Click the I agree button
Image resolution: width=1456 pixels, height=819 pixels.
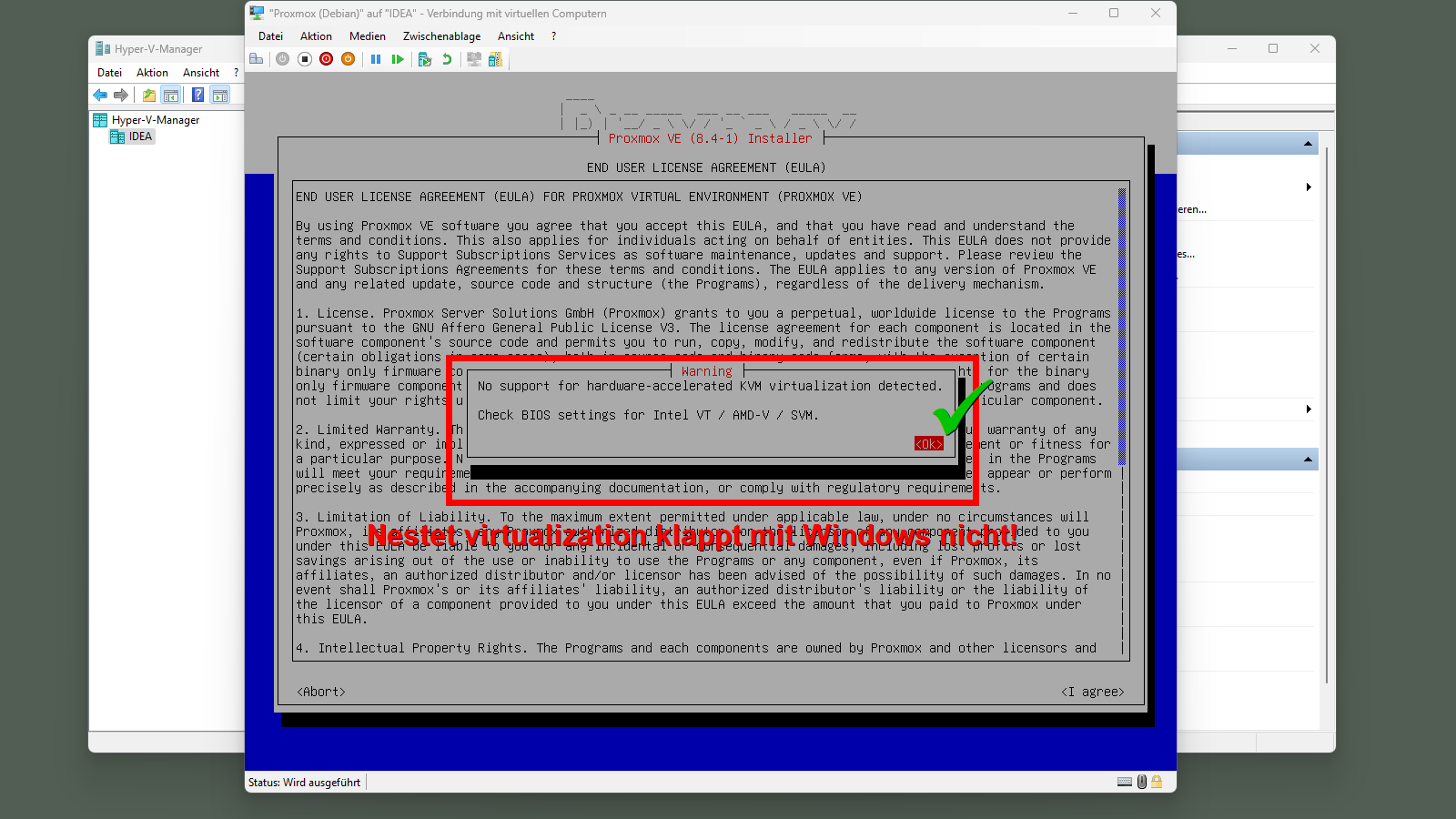pyautogui.click(x=1092, y=692)
